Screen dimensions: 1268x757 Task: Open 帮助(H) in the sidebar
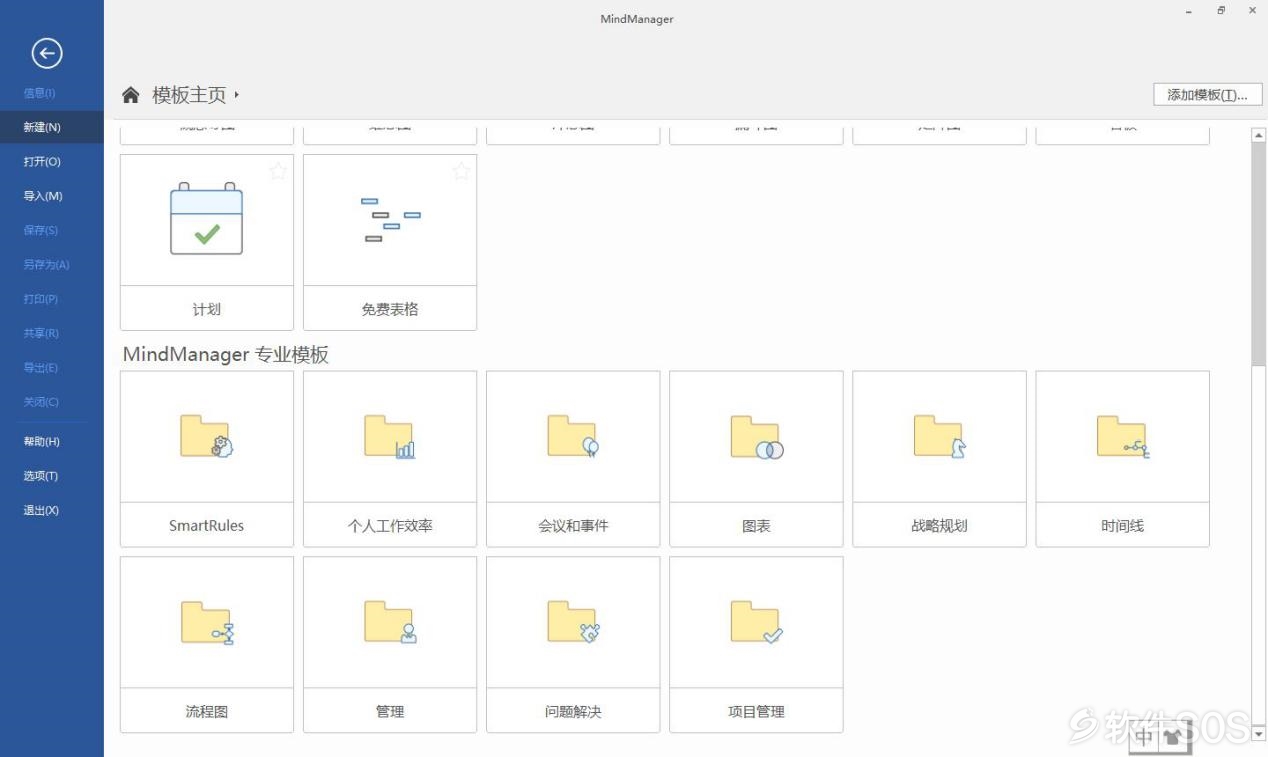click(52, 441)
